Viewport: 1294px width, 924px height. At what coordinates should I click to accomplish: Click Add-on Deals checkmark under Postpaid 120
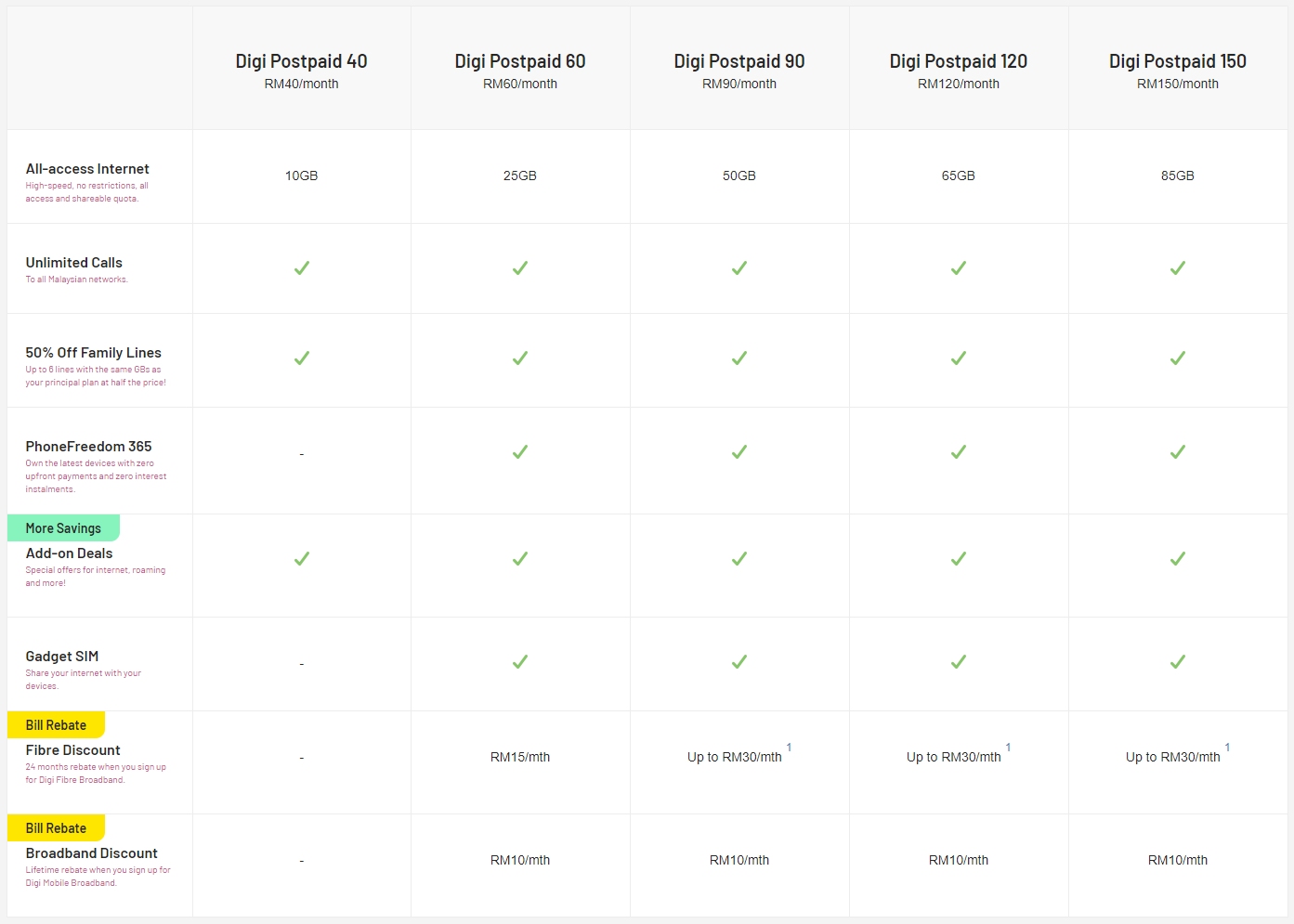coord(959,559)
